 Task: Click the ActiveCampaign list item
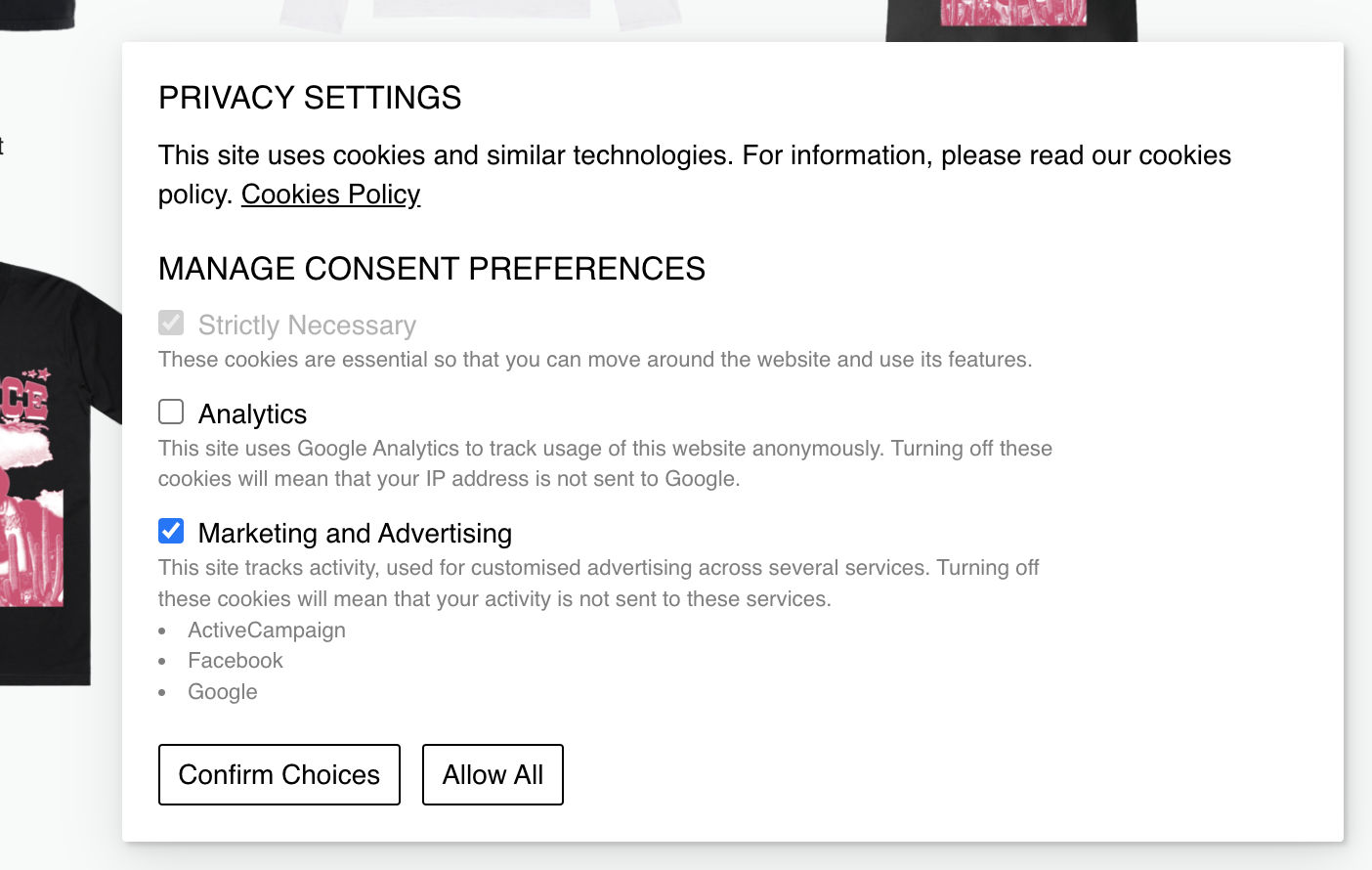pos(267,631)
